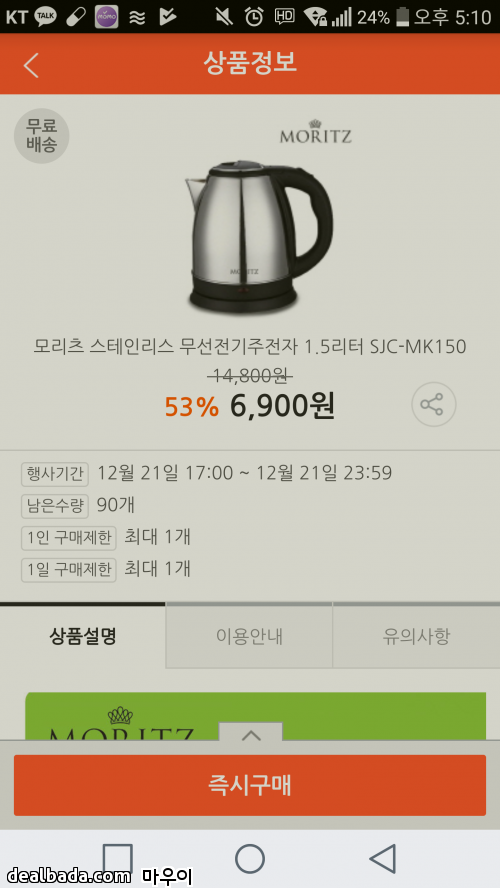Tap the share icon beside the price
Viewport: 500px width, 888px height.
(433, 404)
